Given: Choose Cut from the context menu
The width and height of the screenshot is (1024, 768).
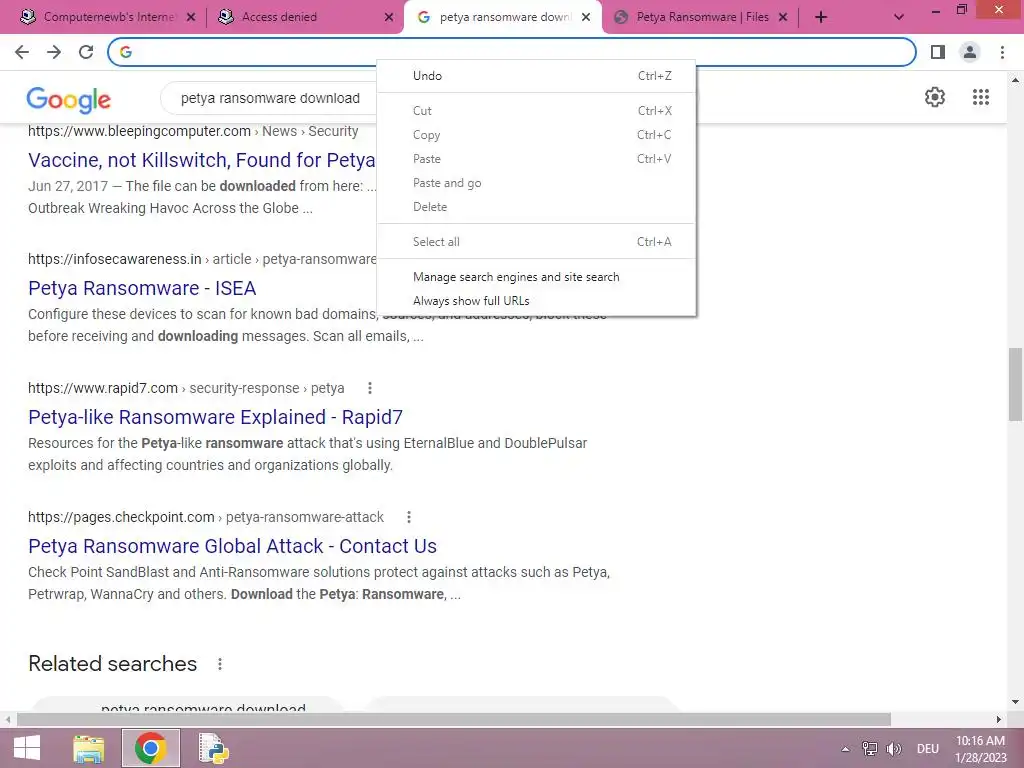Looking at the screenshot, I should point(536,111).
